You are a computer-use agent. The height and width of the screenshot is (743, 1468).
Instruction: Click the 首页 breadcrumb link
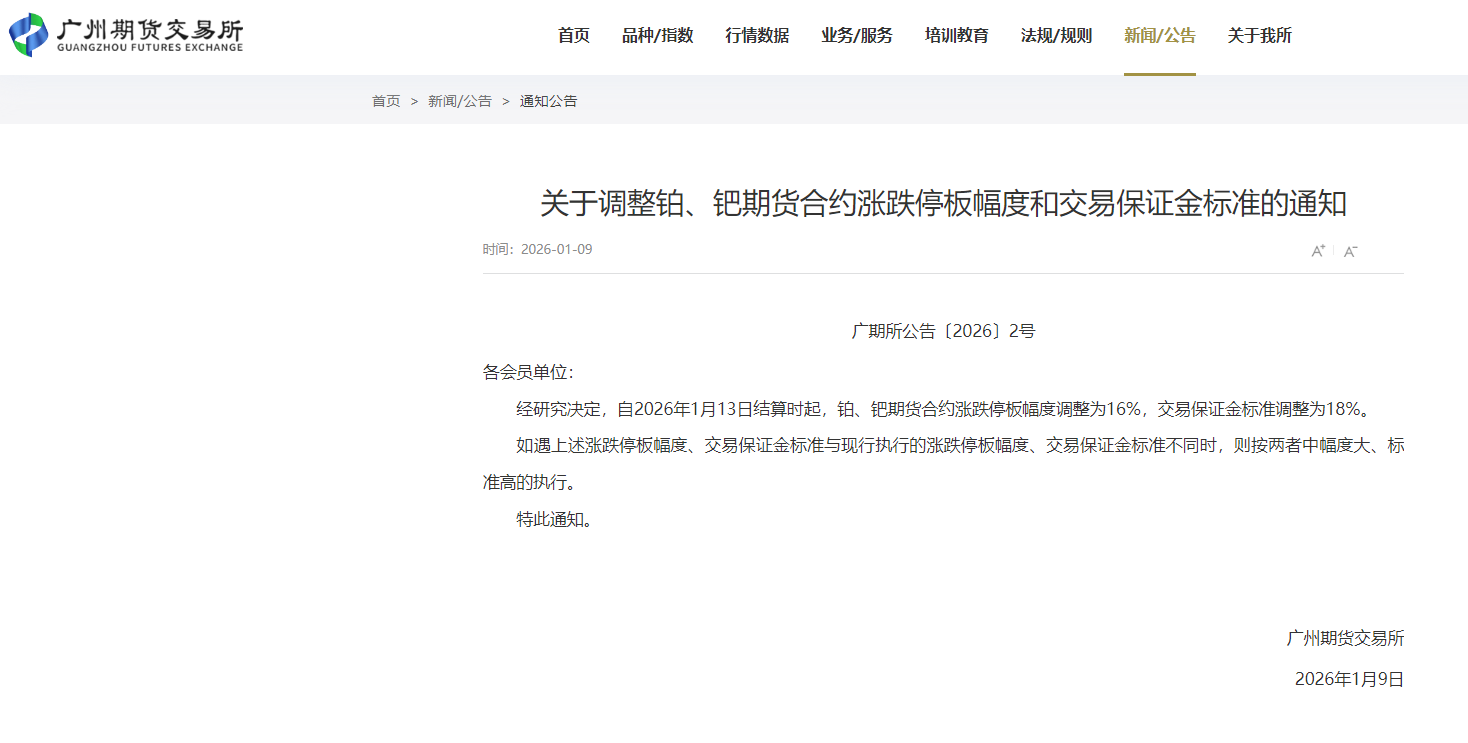coord(386,101)
